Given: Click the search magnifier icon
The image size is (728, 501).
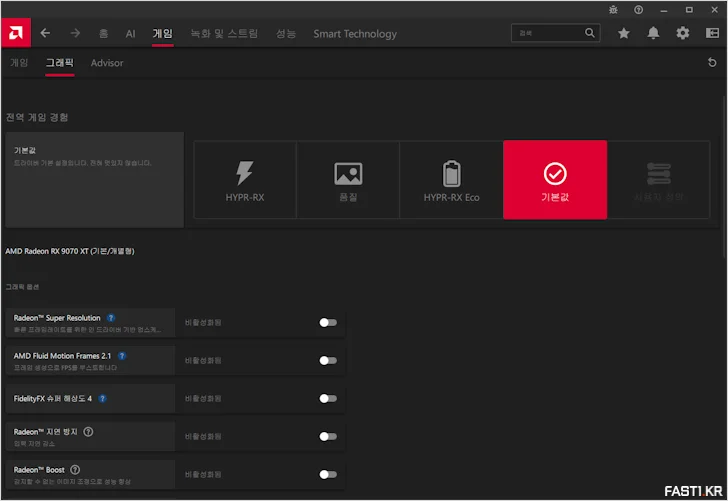Looking at the screenshot, I should click(x=589, y=33).
